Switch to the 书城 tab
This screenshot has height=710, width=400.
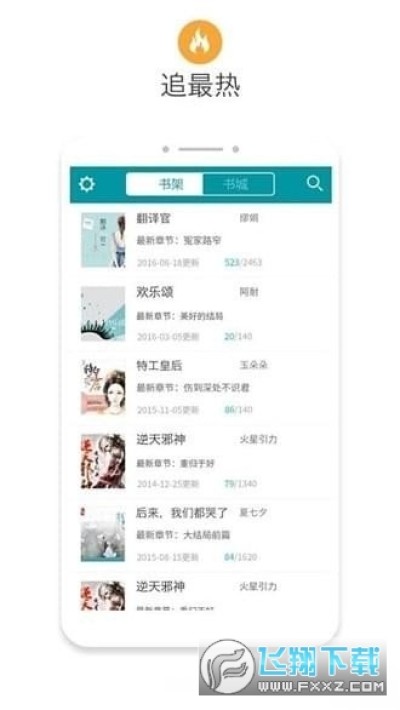238,184
